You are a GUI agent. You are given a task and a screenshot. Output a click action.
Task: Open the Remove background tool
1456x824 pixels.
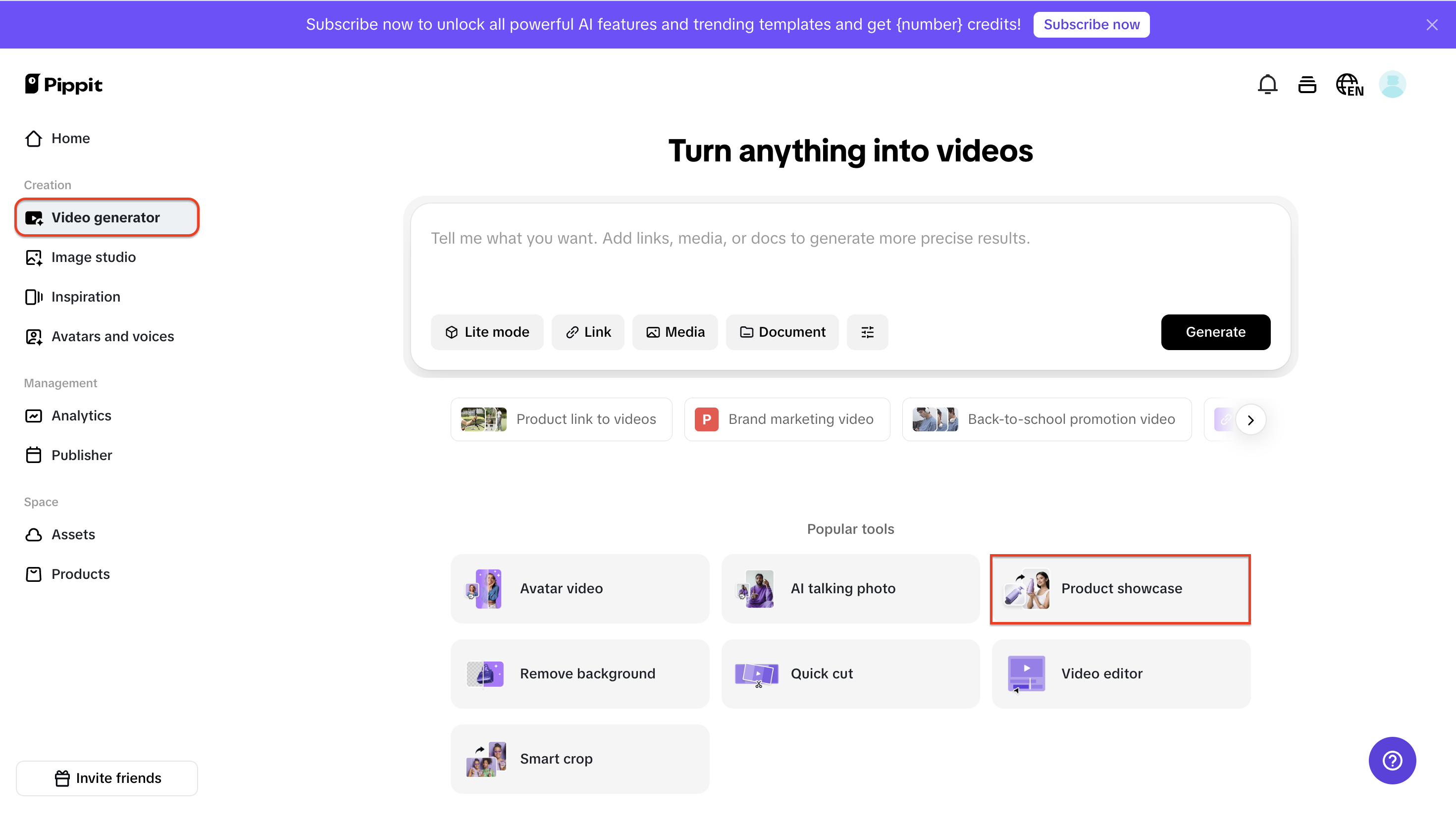(579, 673)
